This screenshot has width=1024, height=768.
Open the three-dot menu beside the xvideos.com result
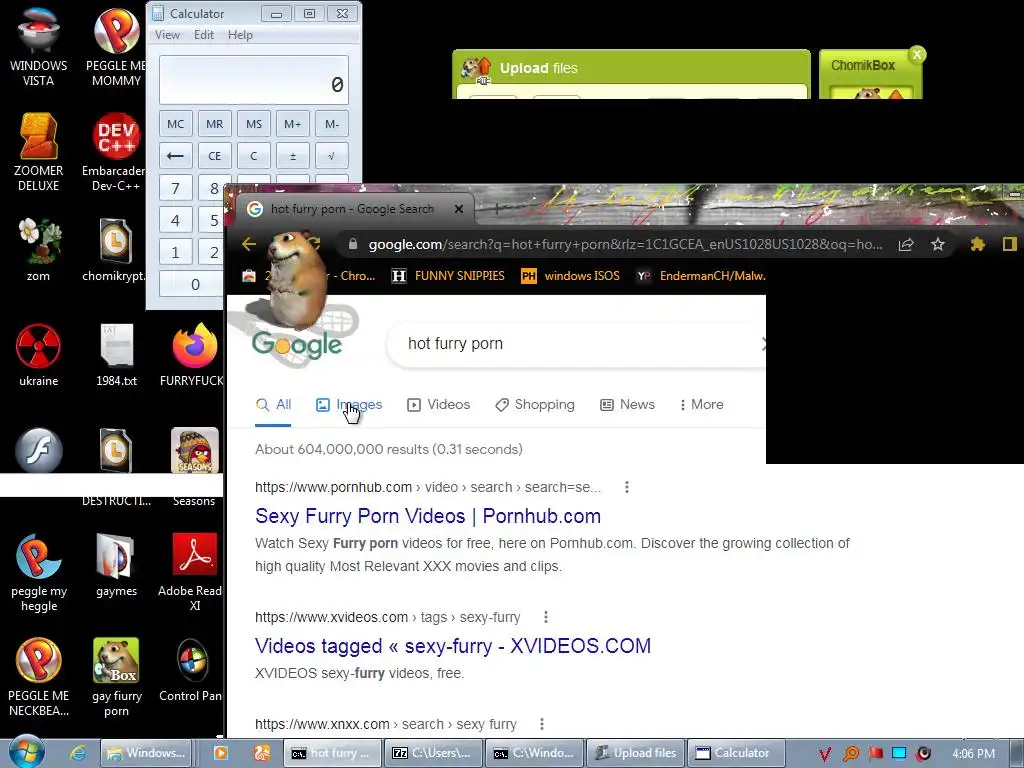(546, 616)
